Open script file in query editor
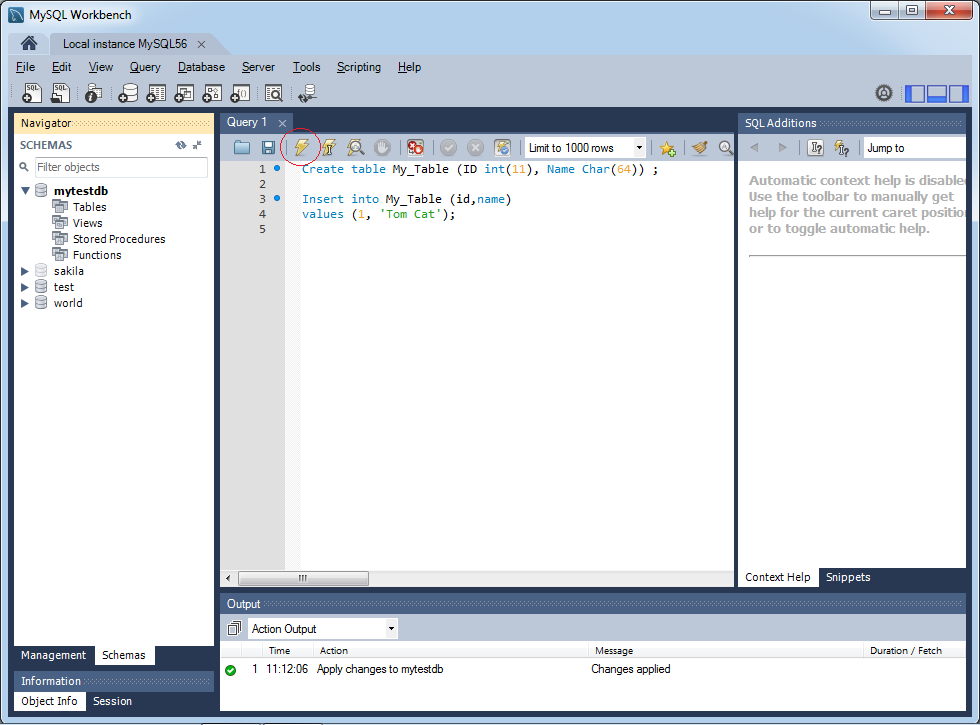Image resolution: width=980 pixels, height=725 pixels. pos(242,148)
